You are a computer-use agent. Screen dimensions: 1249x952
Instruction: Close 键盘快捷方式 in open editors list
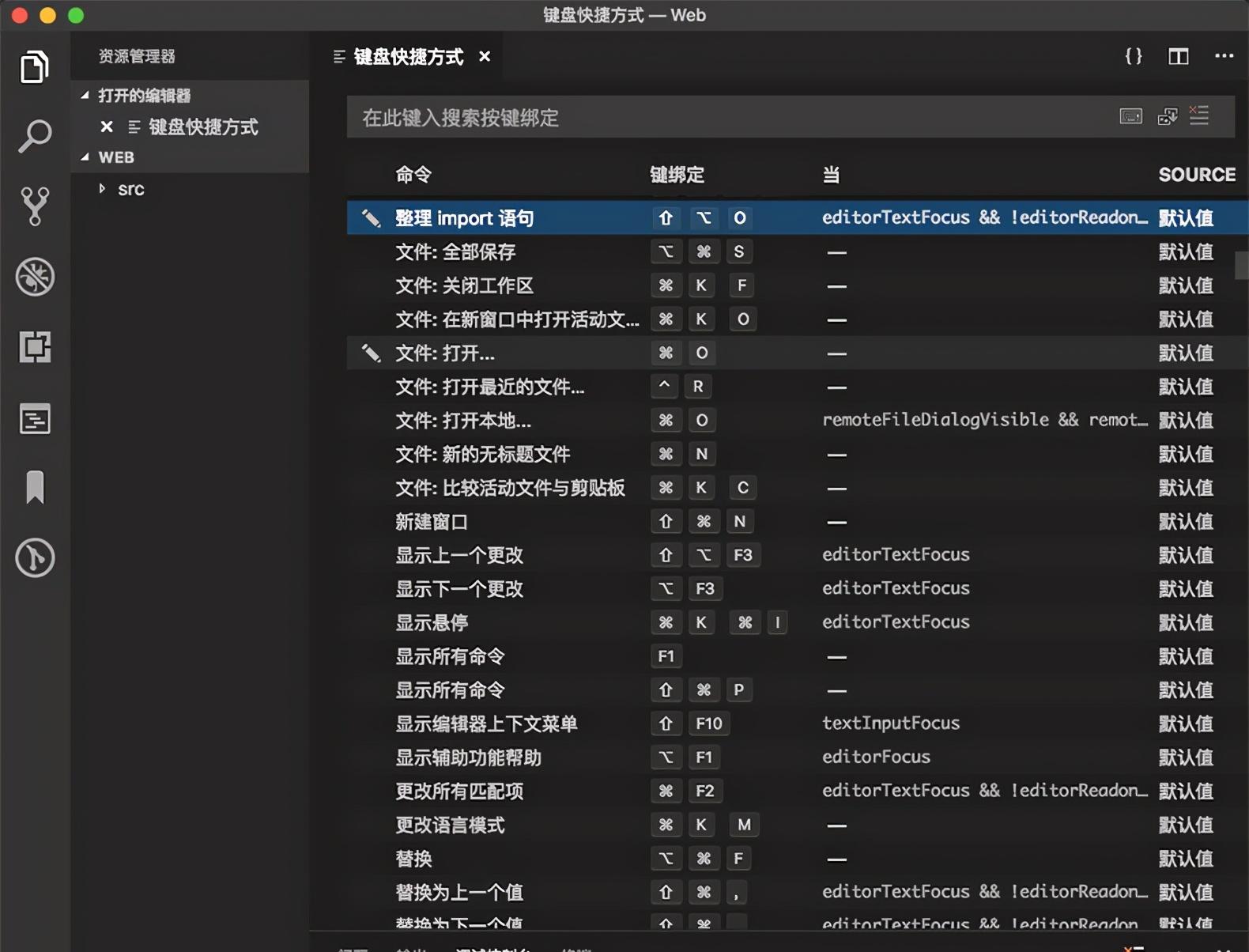[x=107, y=127]
